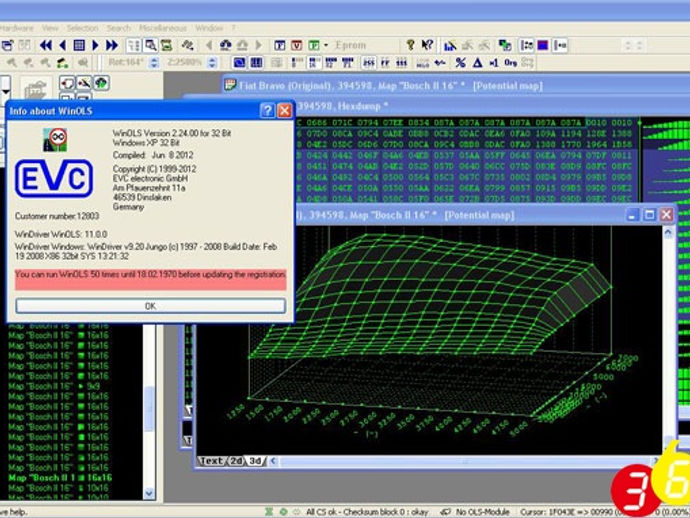Click the green X checksum status bar icon
This screenshot has height=518, width=690.
(x=269, y=512)
